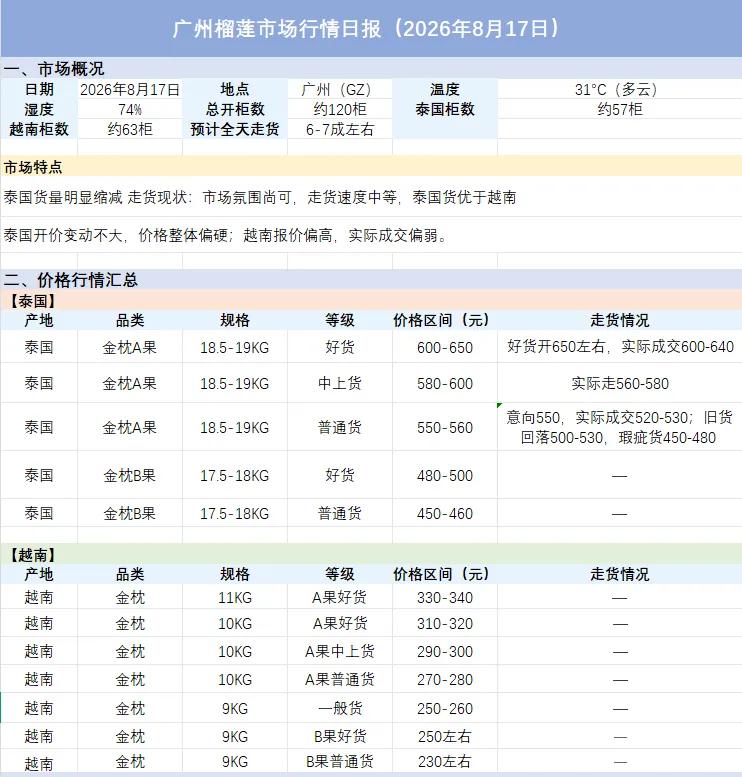Click the '金枕B果' cell in the 480-500 row
This screenshot has height=777, width=742.
(130, 476)
